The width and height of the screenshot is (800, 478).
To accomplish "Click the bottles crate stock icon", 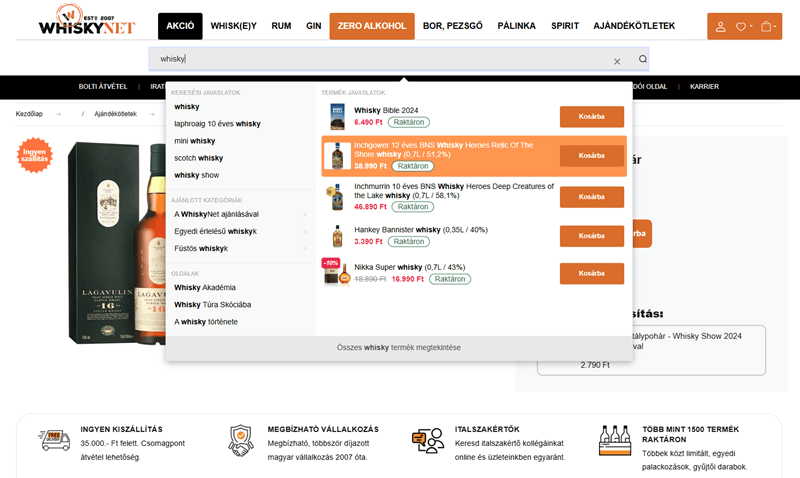I will click(x=615, y=440).
